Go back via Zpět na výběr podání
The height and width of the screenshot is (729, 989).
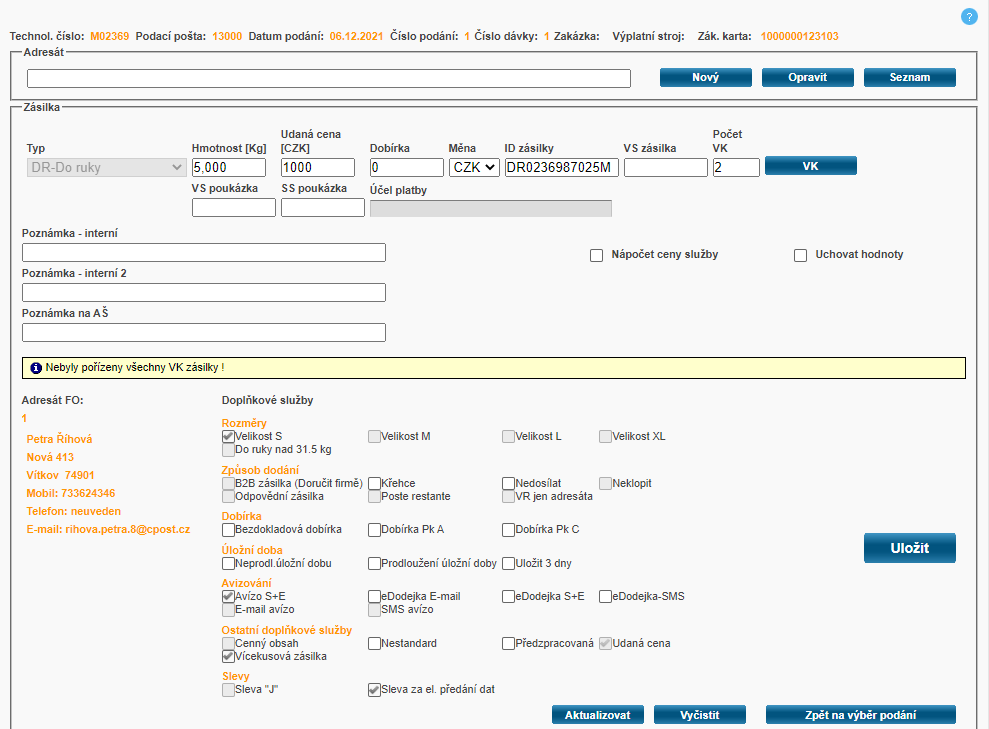[x=861, y=714]
